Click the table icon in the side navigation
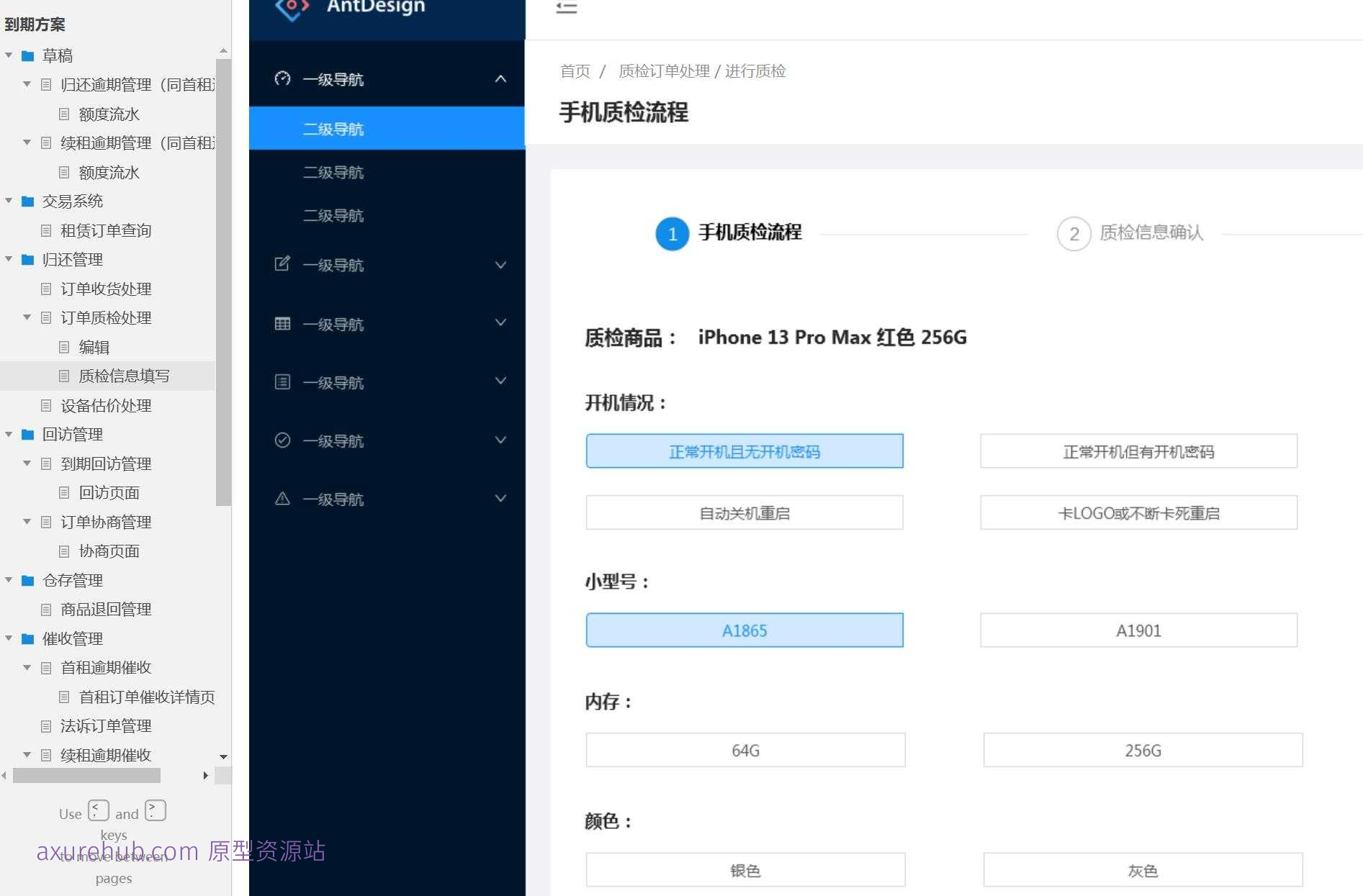Screen dimensions: 1363x896 pos(282,324)
